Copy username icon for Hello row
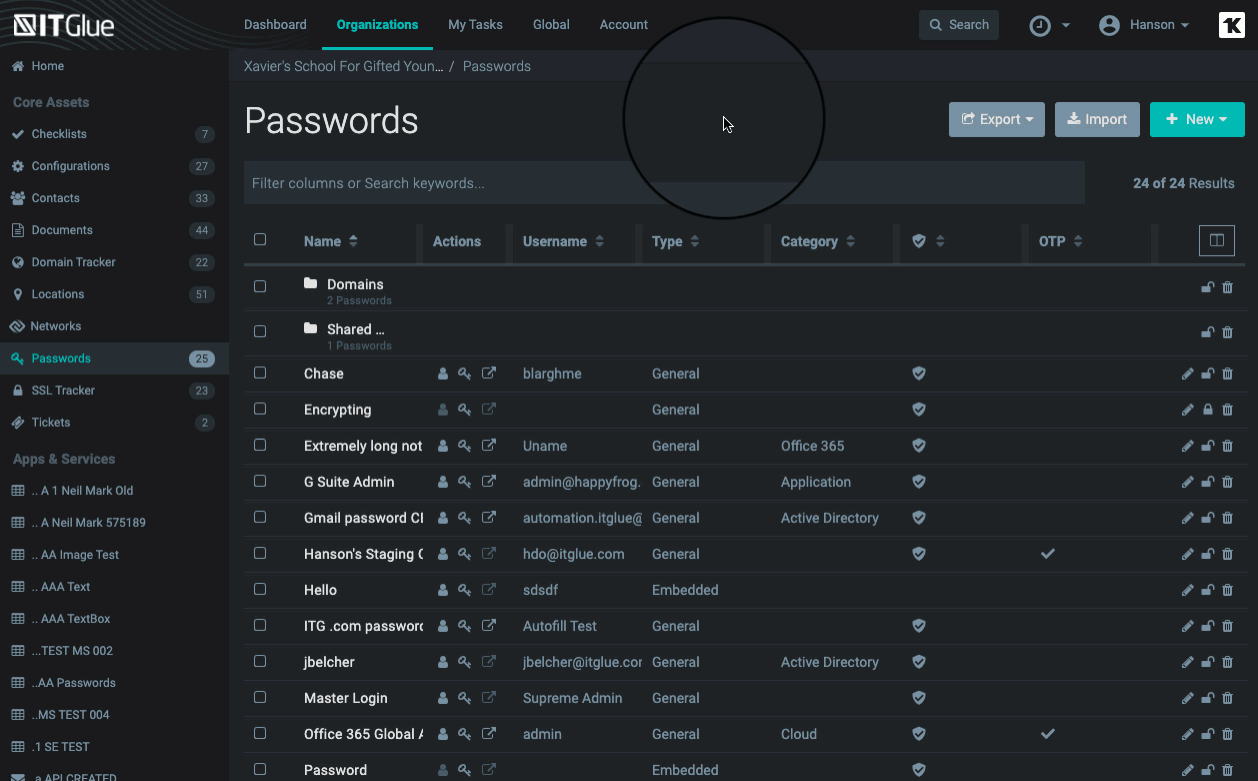1258x781 pixels. (x=443, y=590)
